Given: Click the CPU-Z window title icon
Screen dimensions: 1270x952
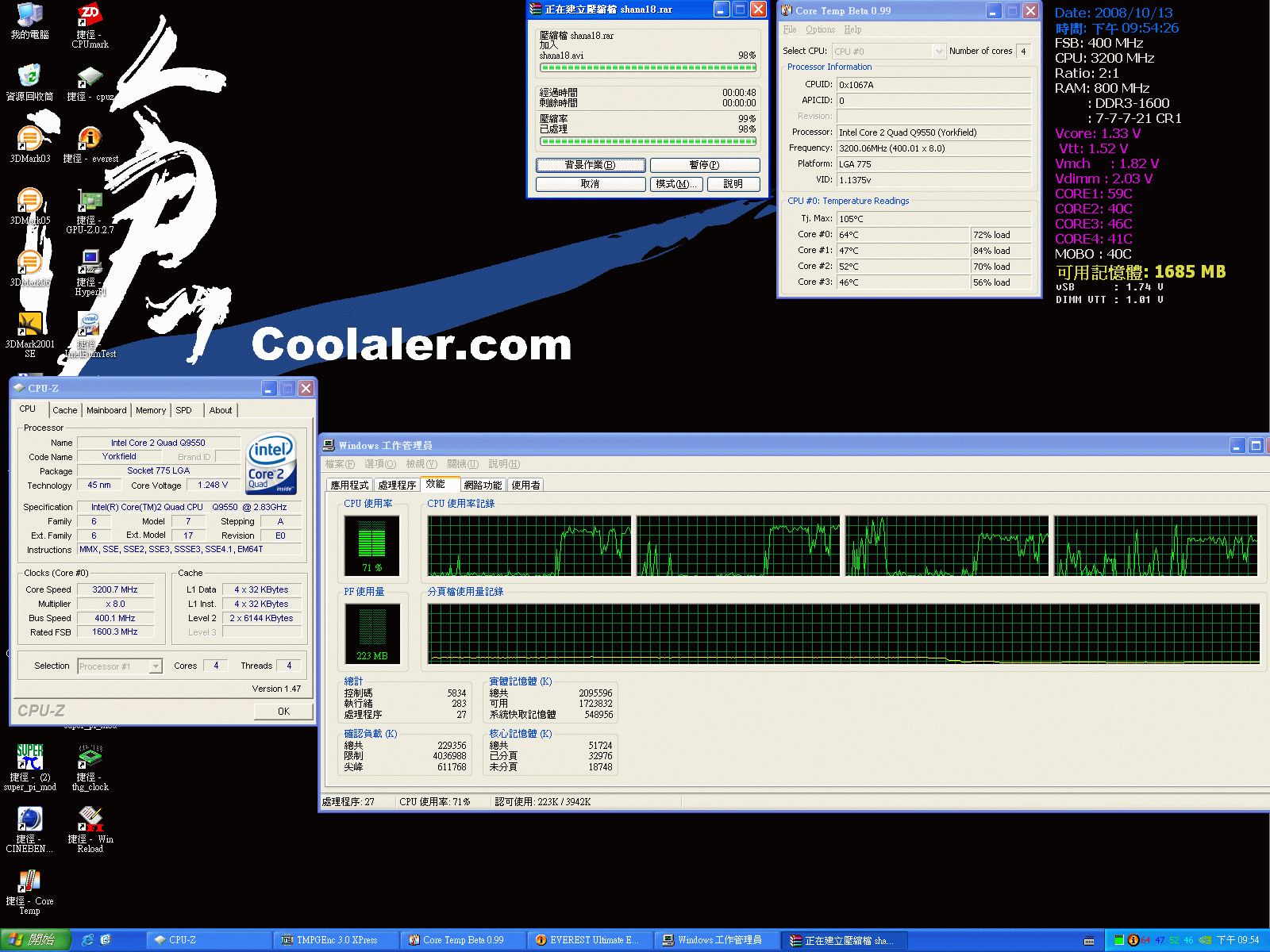Looking at the screenshot, I should [19, 388].
